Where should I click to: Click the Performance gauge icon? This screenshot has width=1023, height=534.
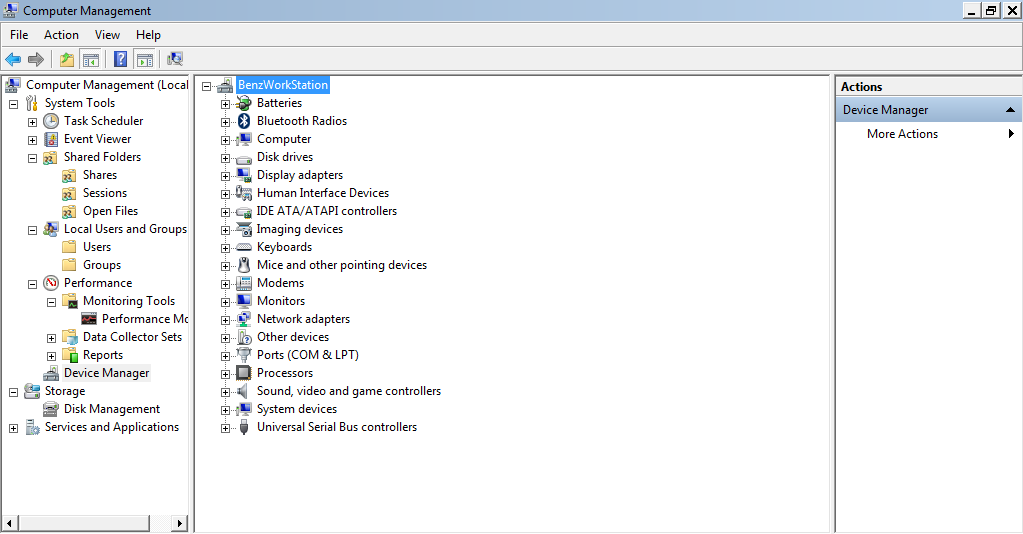click(x=51, y=283)
